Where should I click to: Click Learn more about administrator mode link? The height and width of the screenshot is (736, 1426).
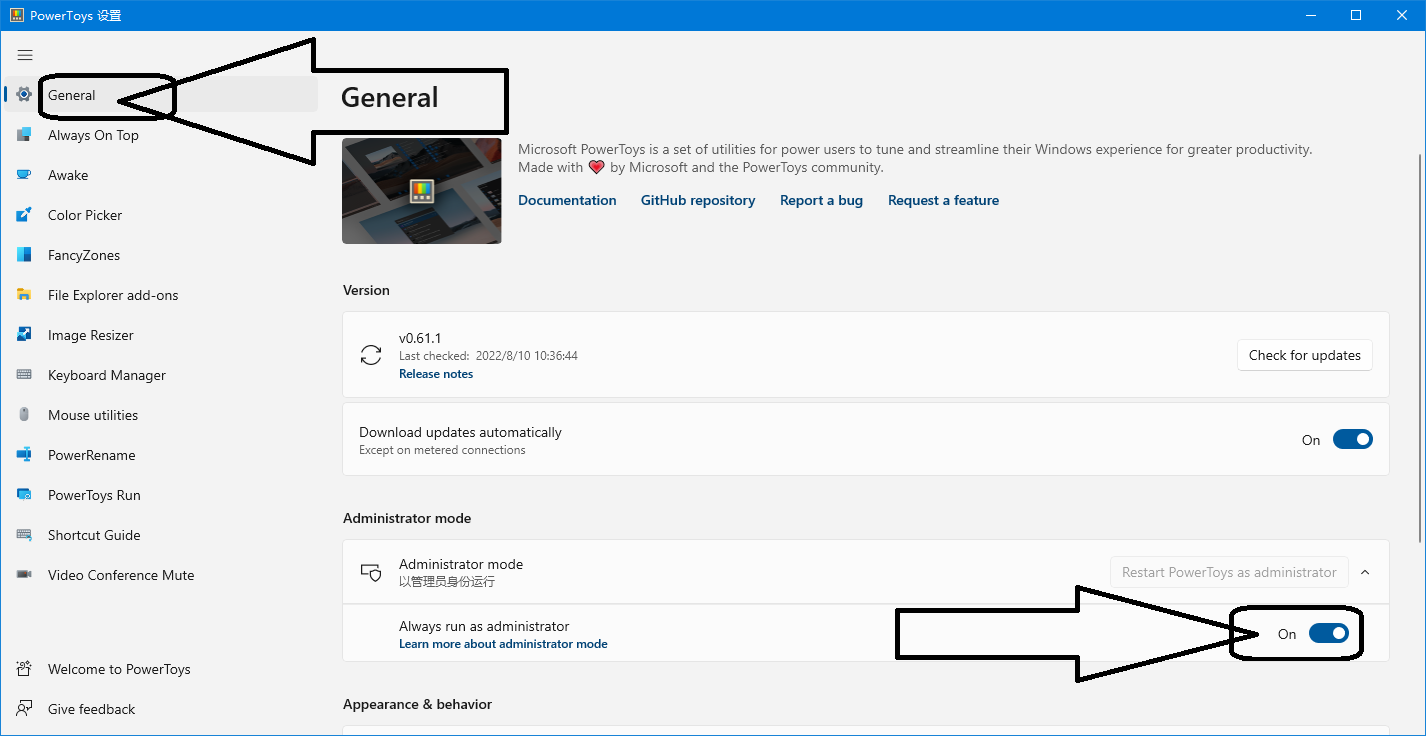[503, 644]
